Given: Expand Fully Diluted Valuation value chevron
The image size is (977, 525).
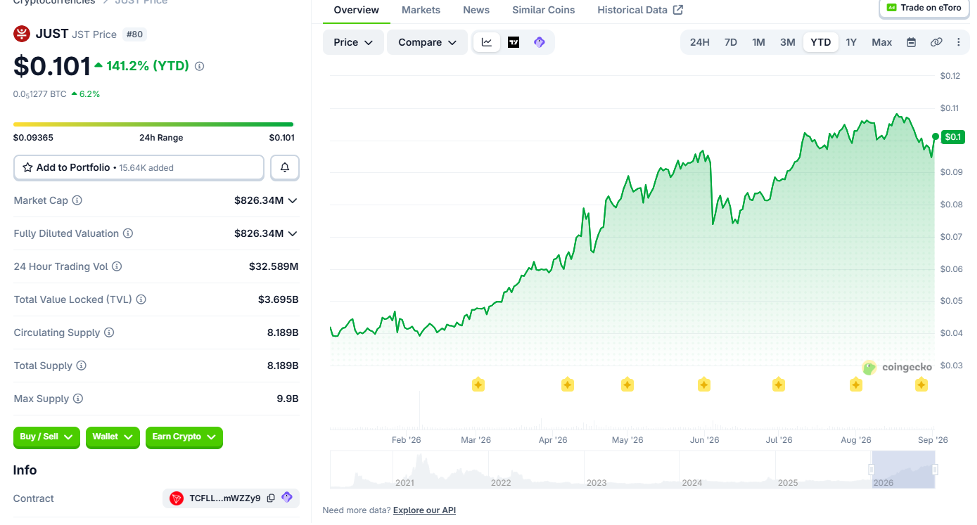Looking at the screenshot, I should tap(293, 234).
